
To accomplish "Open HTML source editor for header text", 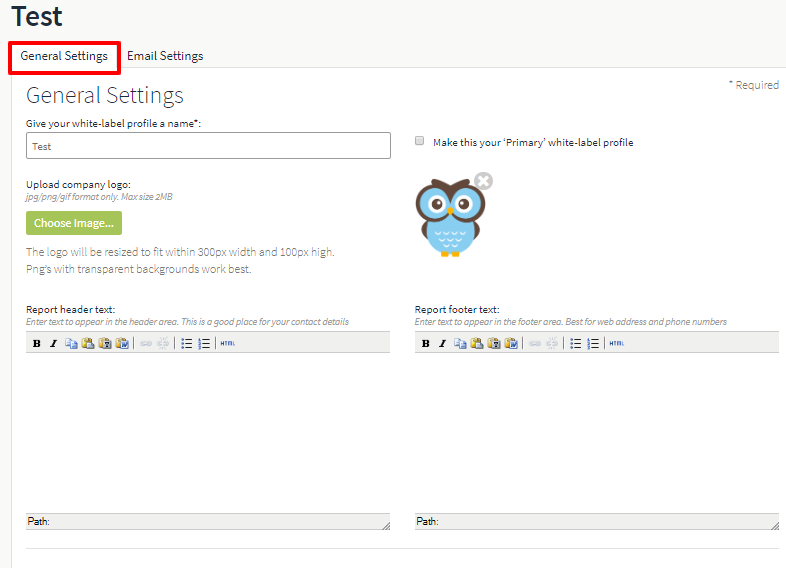I will 228,343.
